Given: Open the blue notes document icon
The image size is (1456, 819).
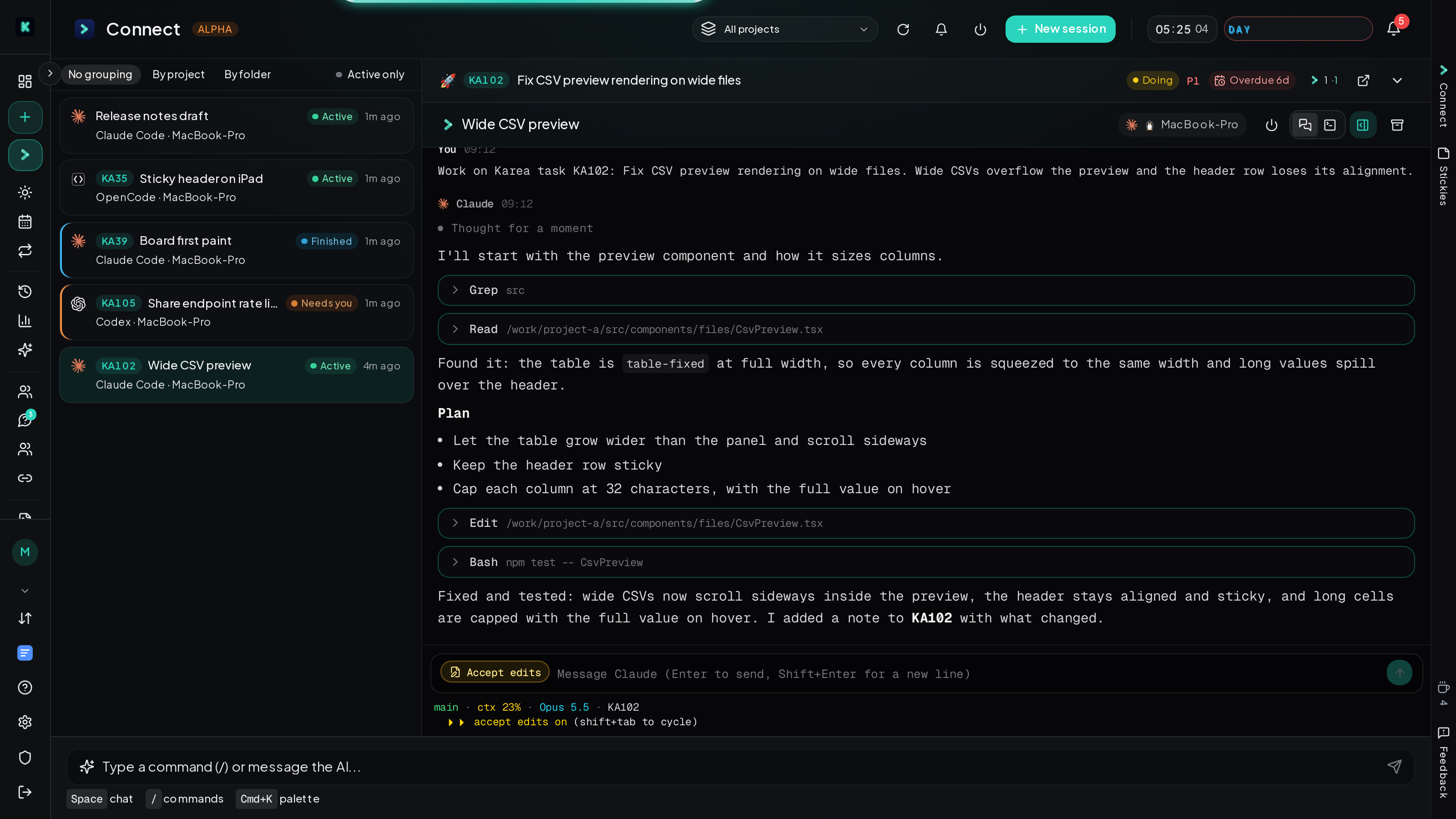Looking at the screenshot, I should [x=25, y=653].
